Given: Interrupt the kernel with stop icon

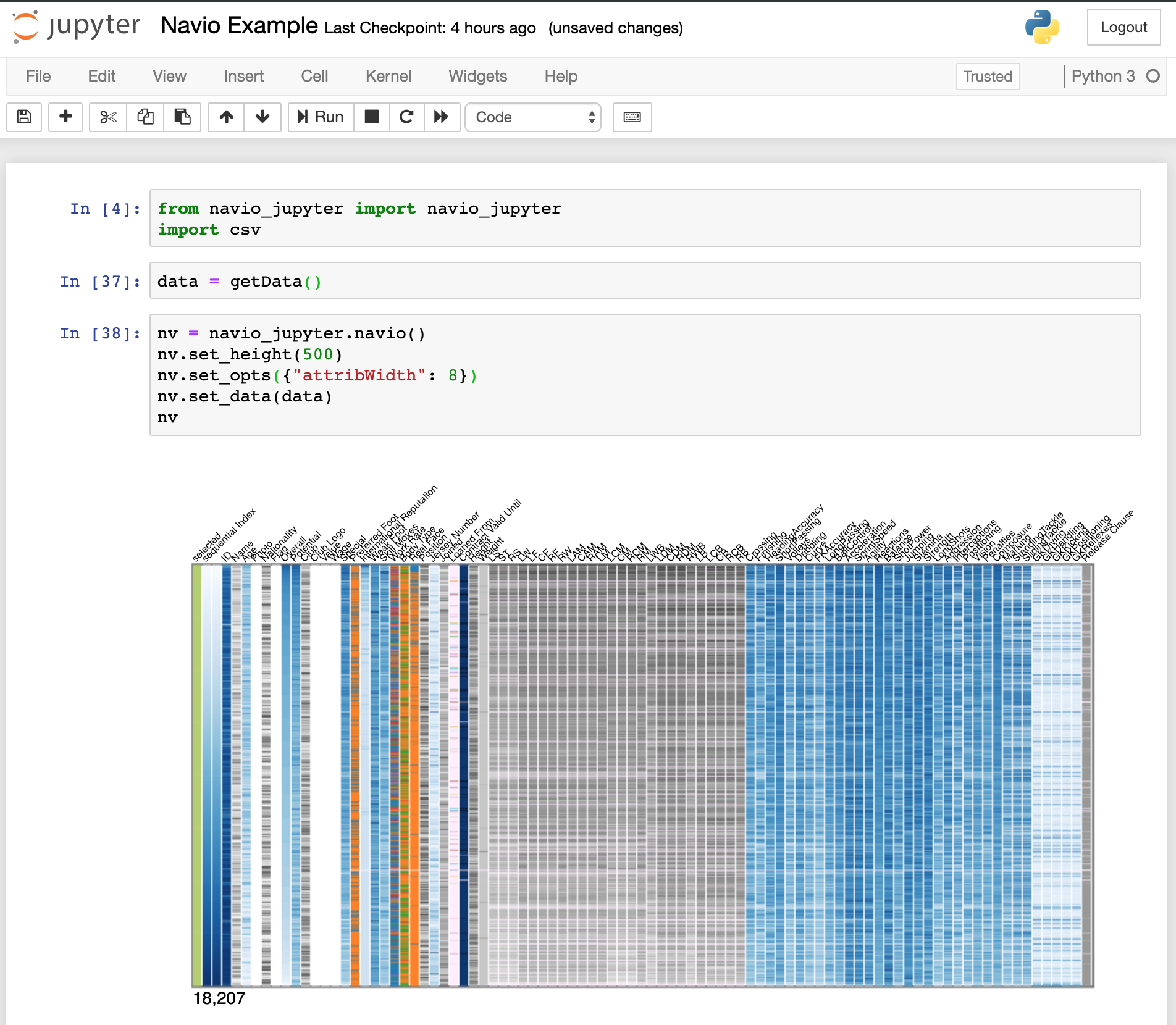Looking at the screenshot, I should click(372, 117).
